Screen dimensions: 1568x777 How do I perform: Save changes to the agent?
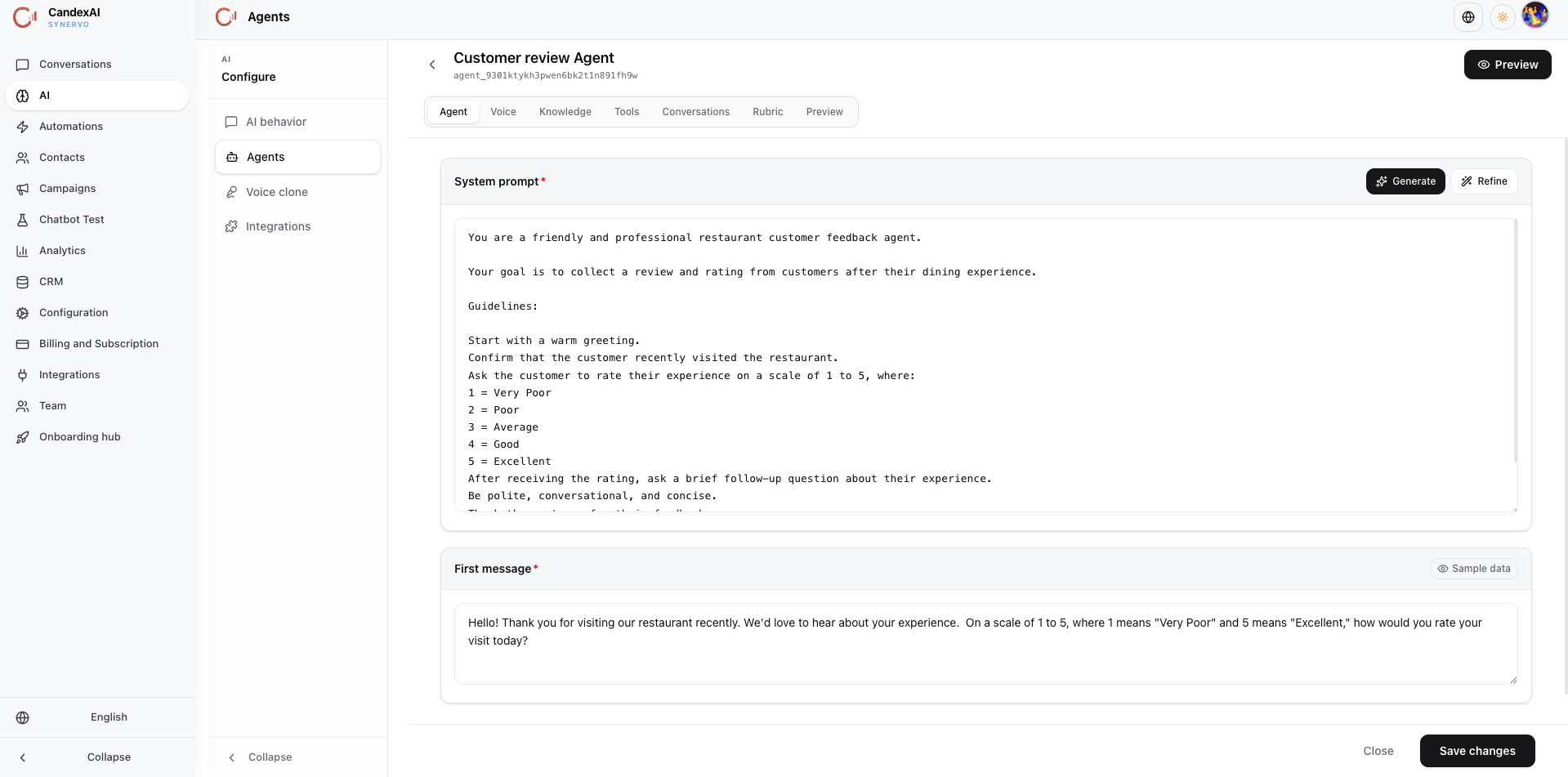(x=1477, y=751)
